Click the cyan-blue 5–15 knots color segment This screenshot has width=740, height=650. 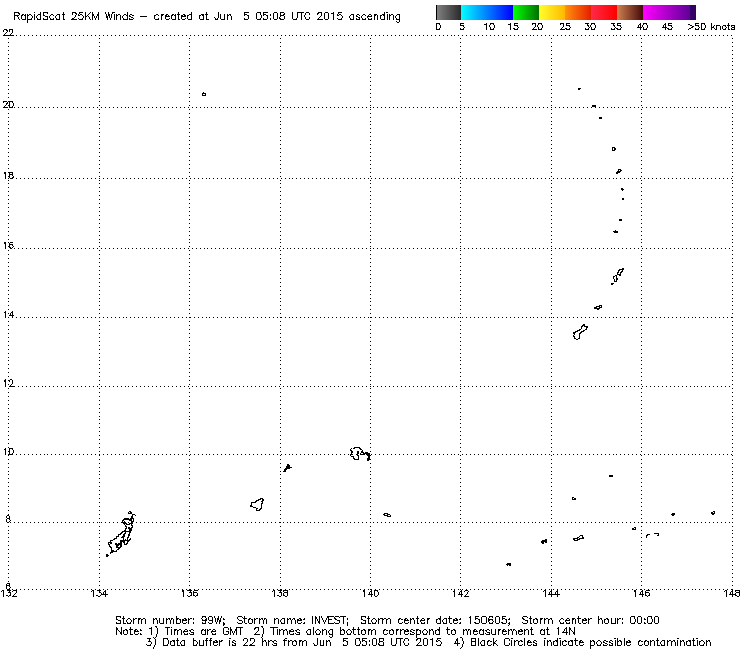487,12
